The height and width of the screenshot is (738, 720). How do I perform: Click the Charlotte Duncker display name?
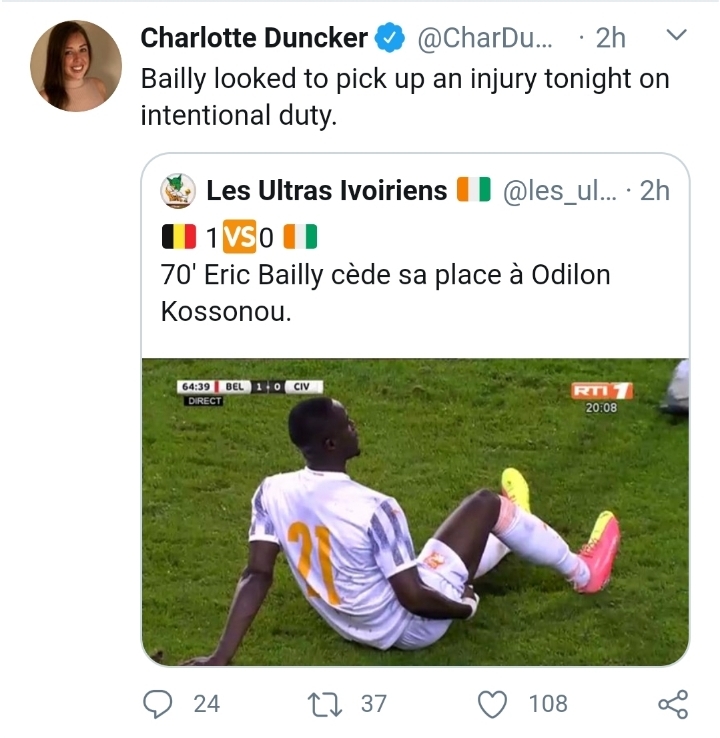pos(254,38)
